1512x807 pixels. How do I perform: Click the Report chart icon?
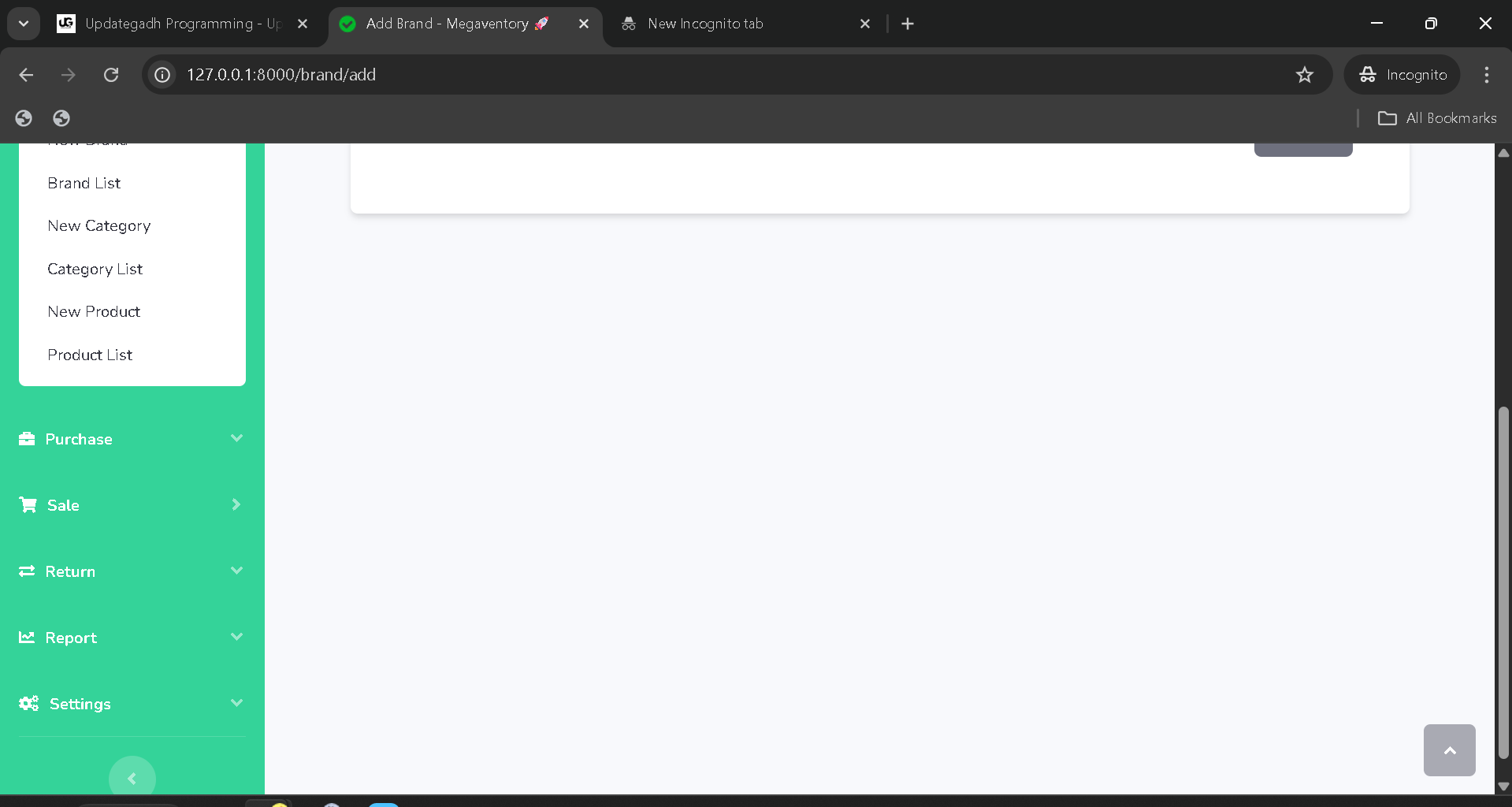(x=27, y=638)
